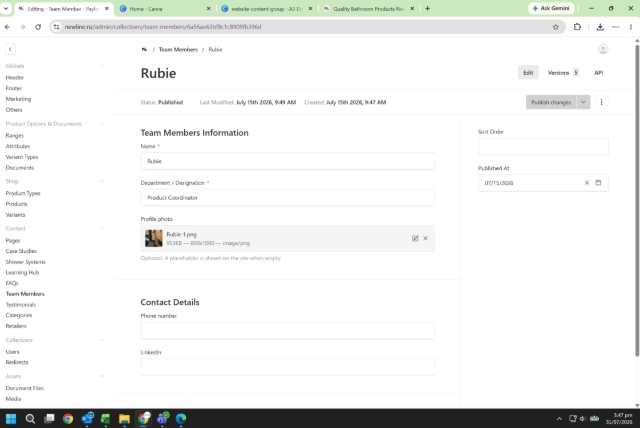
Task: Open the browser downloads icon
Action: coord(600,27)
